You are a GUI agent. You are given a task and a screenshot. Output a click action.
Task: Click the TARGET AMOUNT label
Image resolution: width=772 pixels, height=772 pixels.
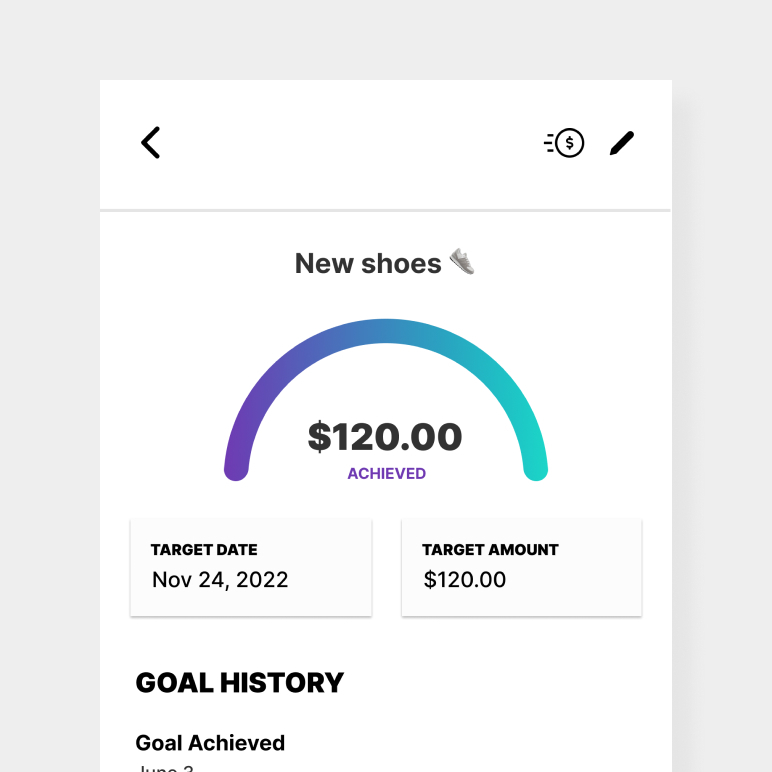pos(490,550)
